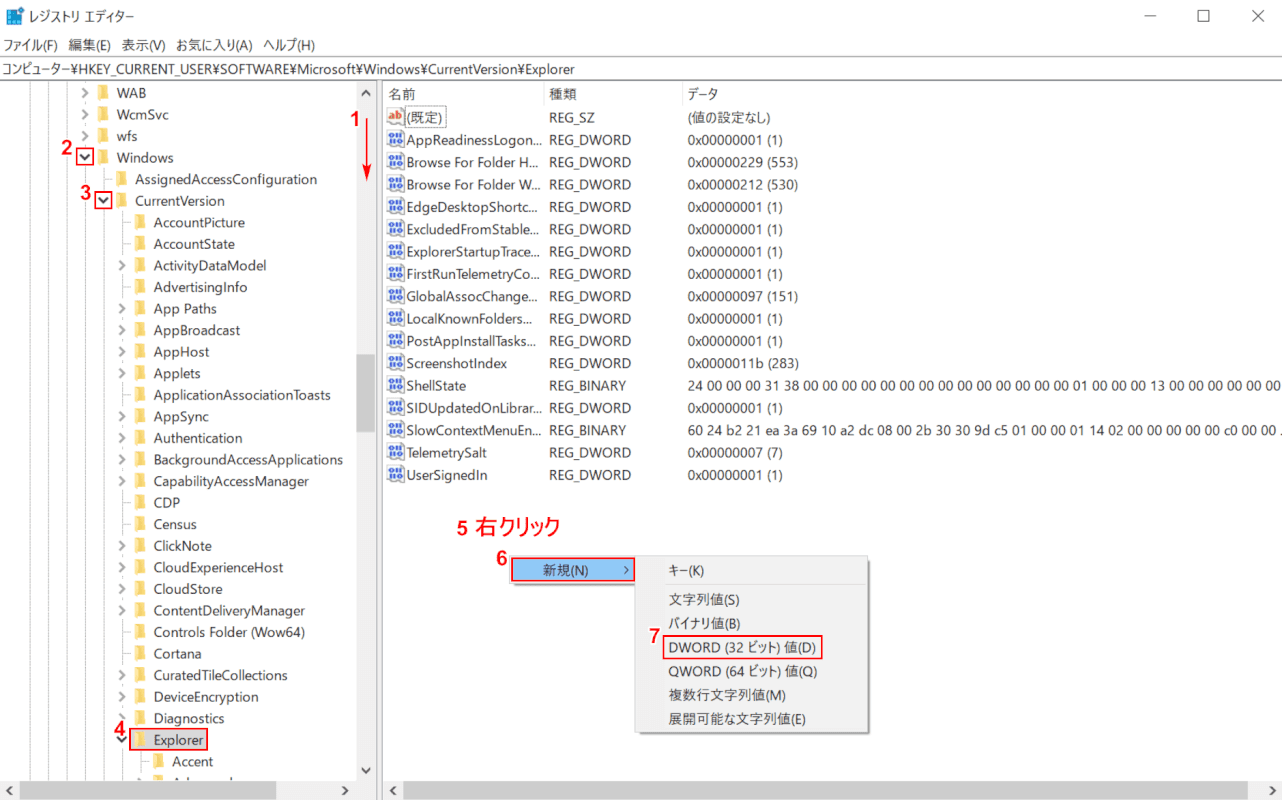The image size is (1282, 800).
Task: Click the Diagnostics key folder icon
Action: click(141, 718)
